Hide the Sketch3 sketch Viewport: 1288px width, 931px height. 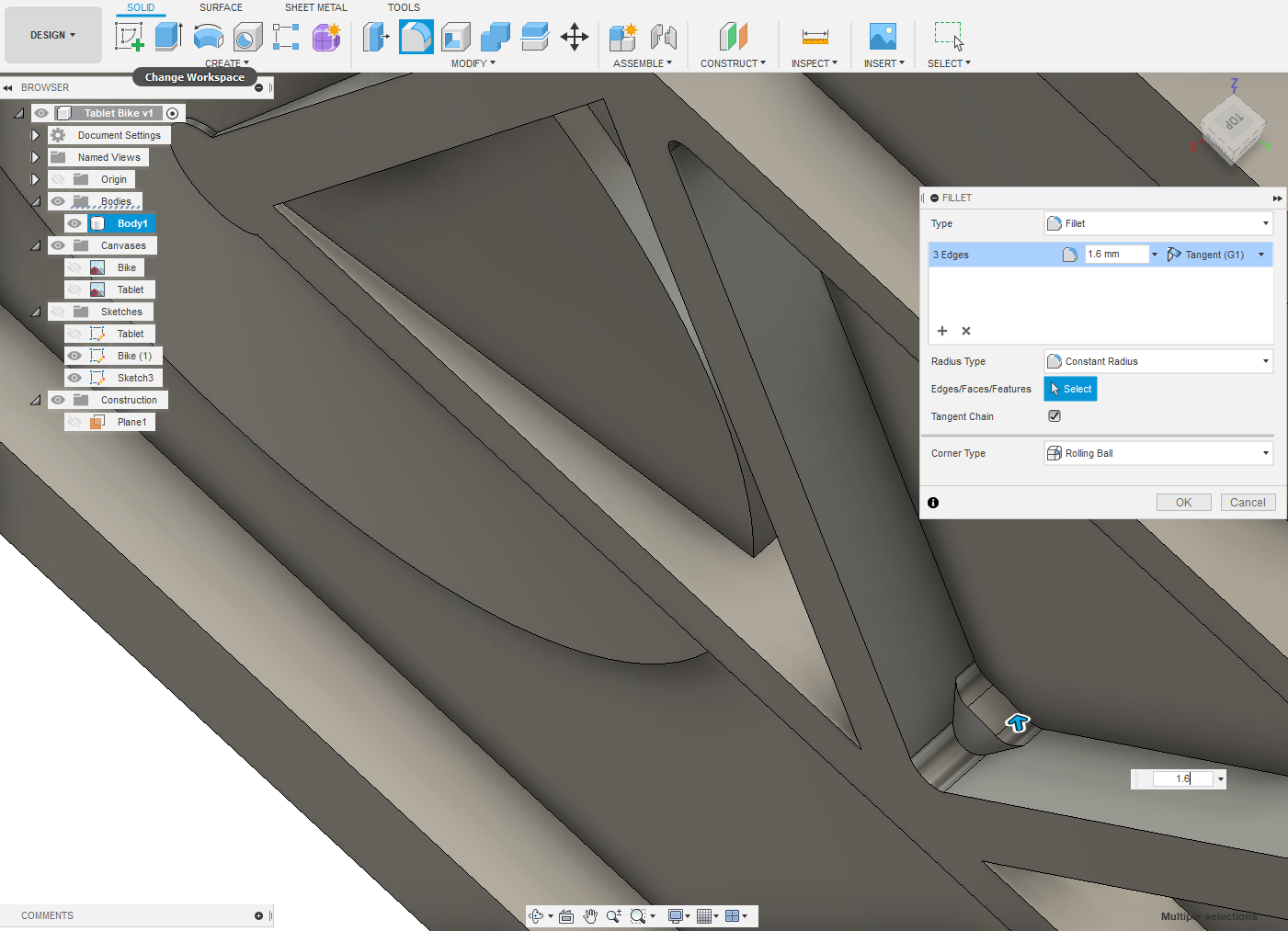[74, 378]
